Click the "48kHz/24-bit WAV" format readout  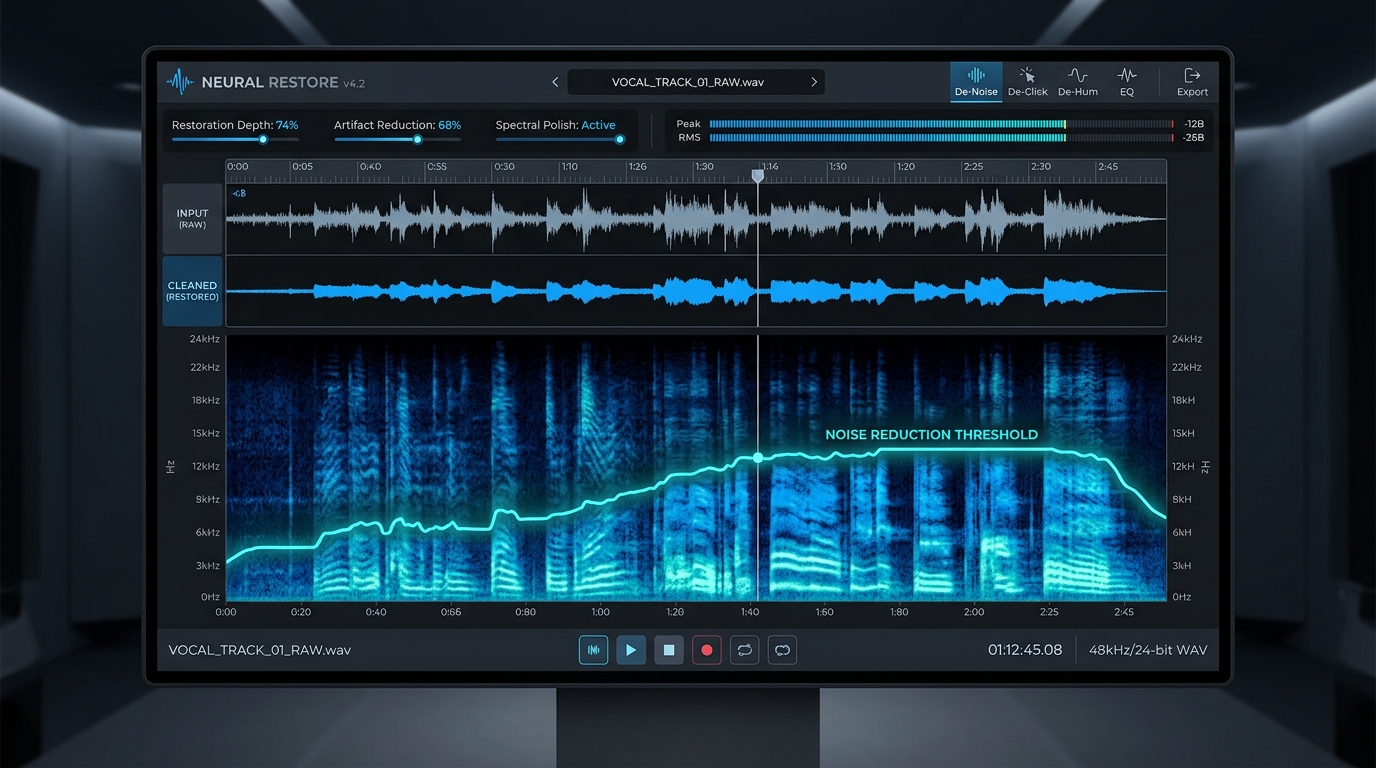[1148, 650]
